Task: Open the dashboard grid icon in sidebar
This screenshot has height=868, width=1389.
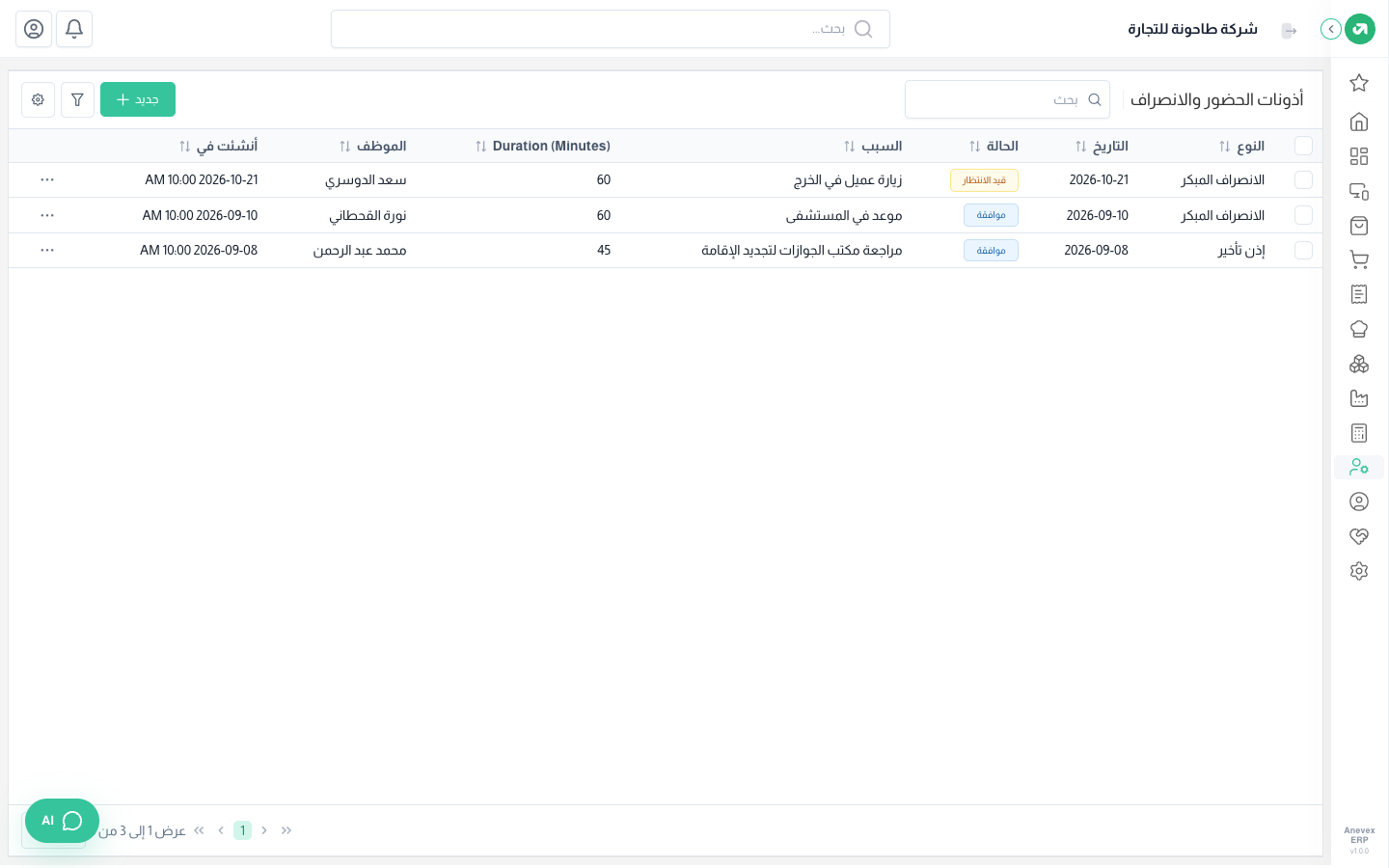Action: coord(1359,156)
